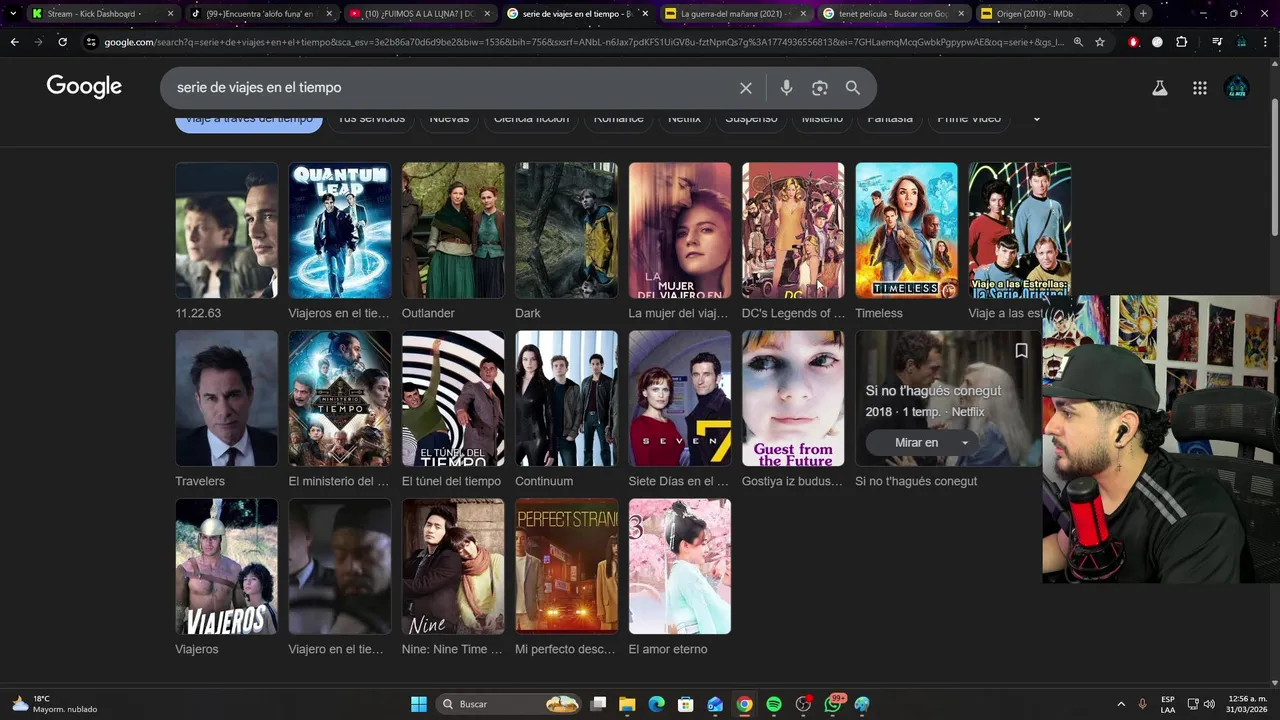This screenshot has width=1280, height=720.
Task: Go back to previous page
Action: pyautogui.click(x=14, y=42)
